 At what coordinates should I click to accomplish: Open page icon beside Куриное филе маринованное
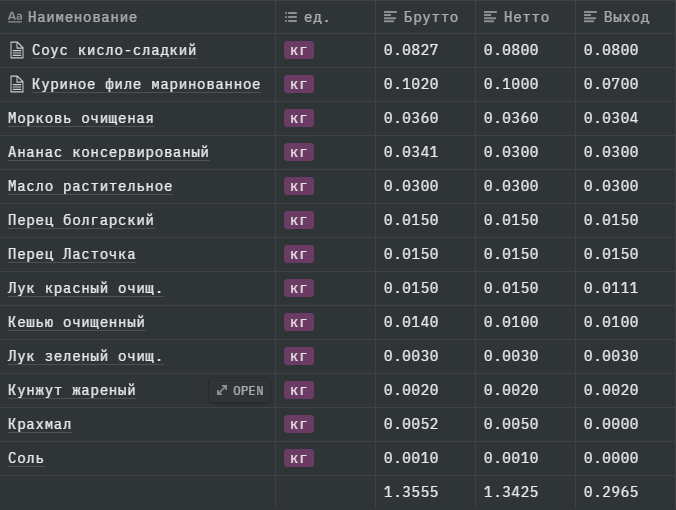[x=17, y=84]
